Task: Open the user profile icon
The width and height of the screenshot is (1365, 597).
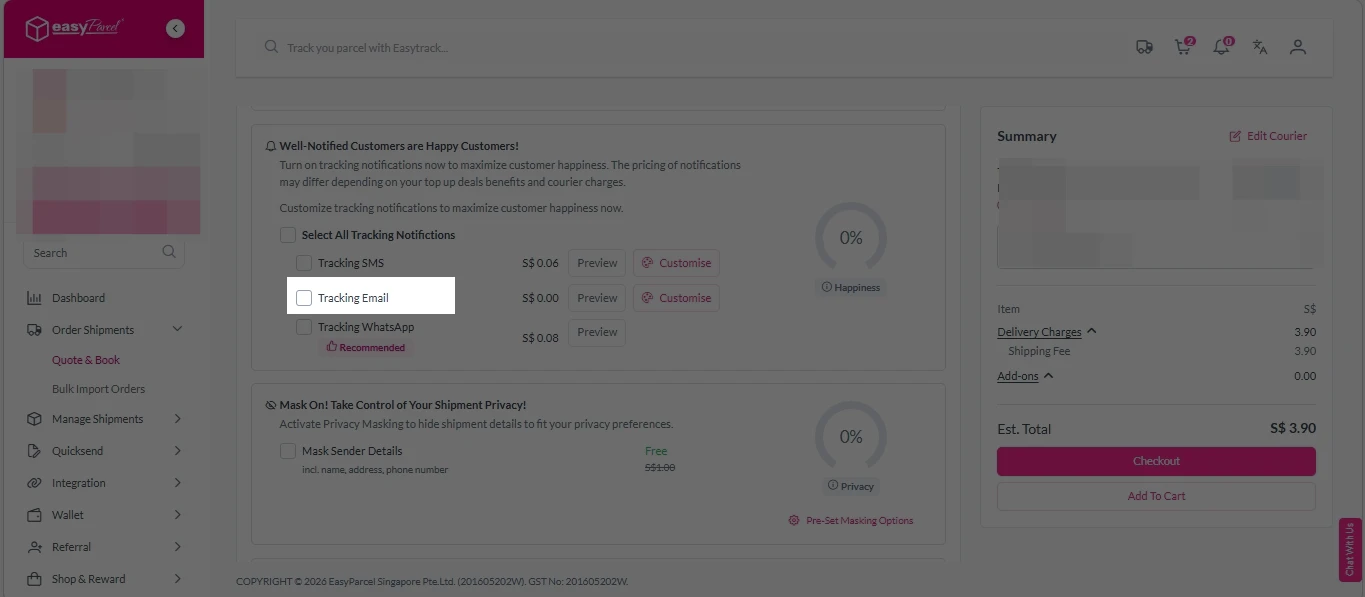Action: point(1298,47)
